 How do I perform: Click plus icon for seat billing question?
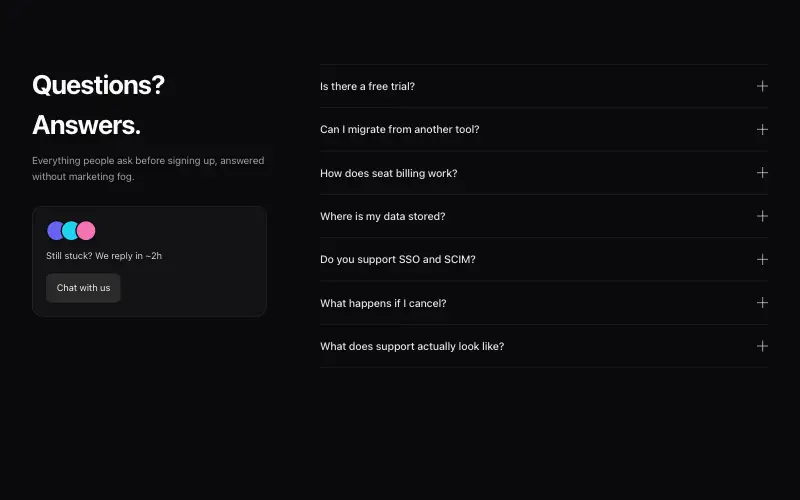762,173
